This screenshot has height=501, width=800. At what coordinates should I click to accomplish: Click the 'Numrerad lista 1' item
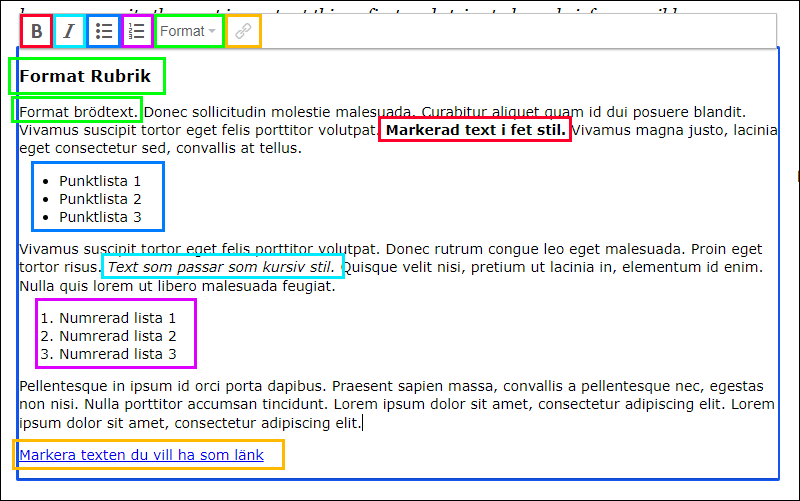click(117, 318)
